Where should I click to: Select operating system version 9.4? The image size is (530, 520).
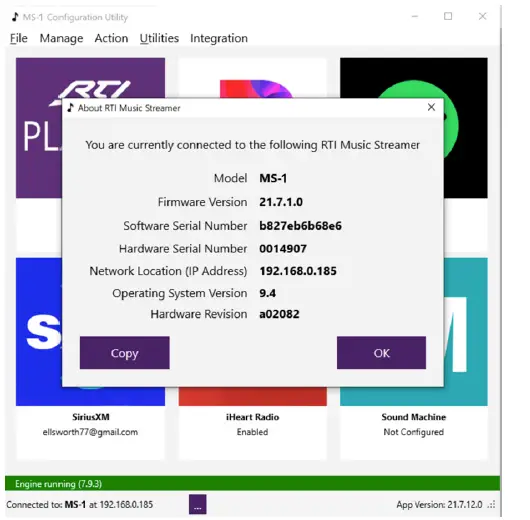tap(267, 293)
